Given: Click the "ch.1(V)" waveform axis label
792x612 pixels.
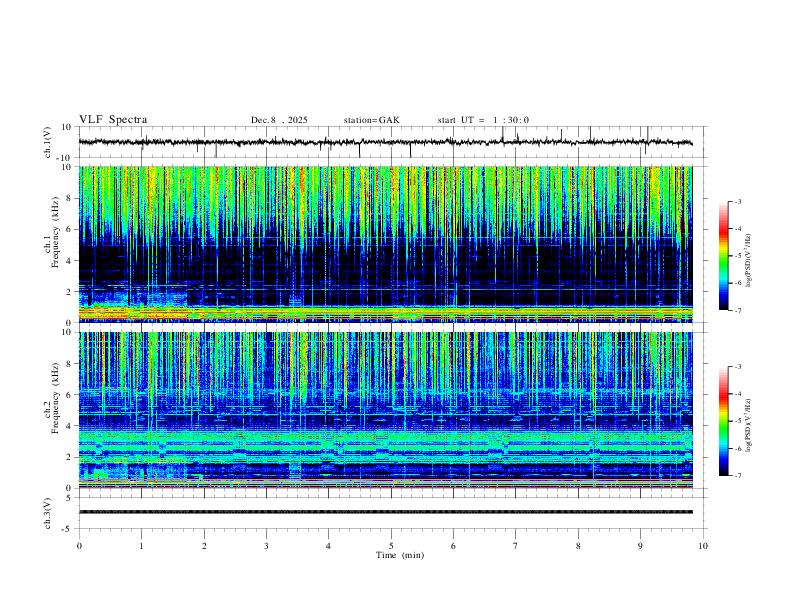Looking at the screenshot, I should pyautogui.click(x=48, y=142).
